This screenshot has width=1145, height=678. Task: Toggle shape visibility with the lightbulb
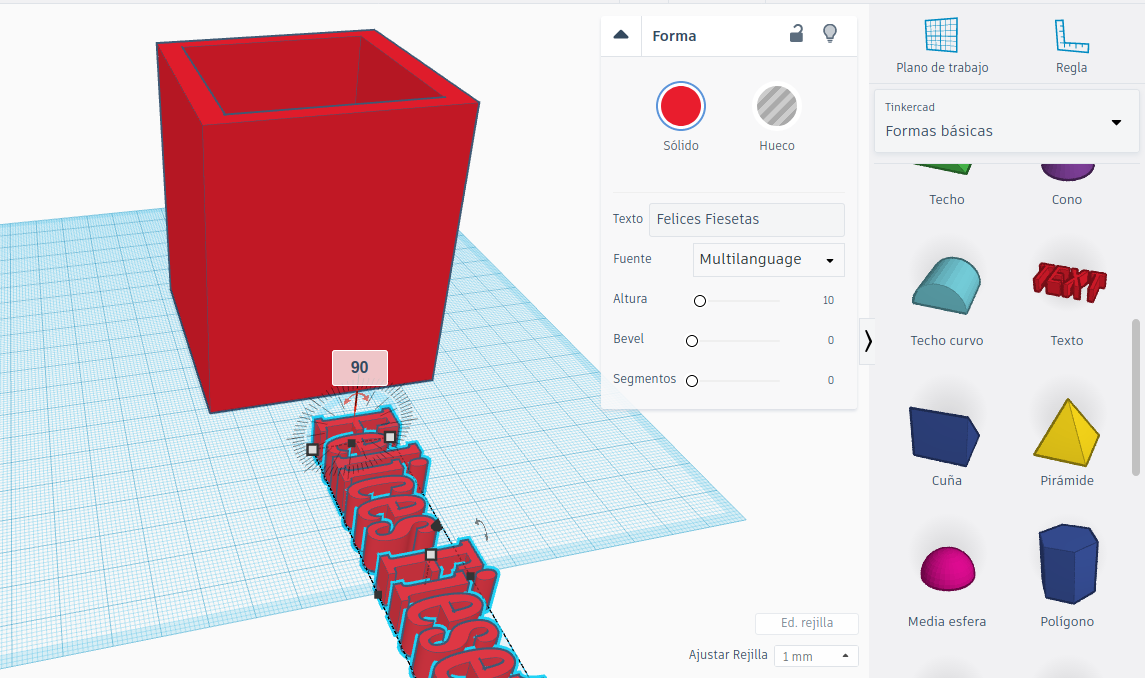point(830,33)
